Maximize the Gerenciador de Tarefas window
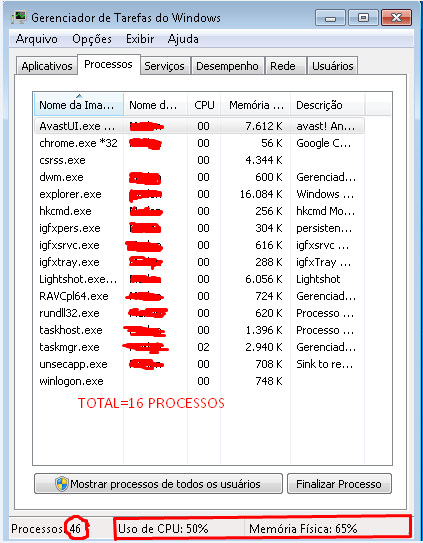Viewport: 423px width, 543px height. click(x=363, y=17)
